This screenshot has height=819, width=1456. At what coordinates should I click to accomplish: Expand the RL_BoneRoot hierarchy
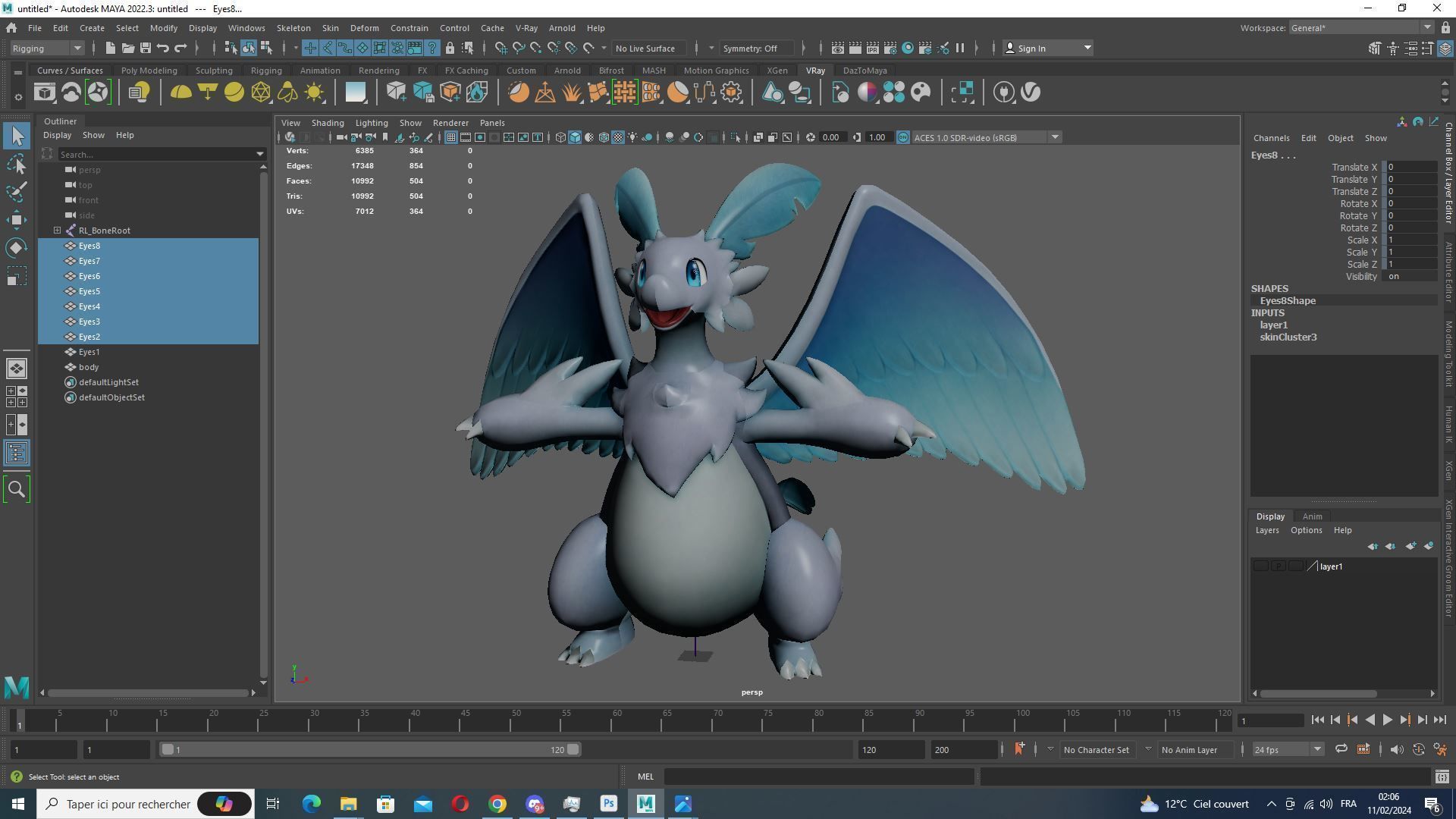[57, 231]
